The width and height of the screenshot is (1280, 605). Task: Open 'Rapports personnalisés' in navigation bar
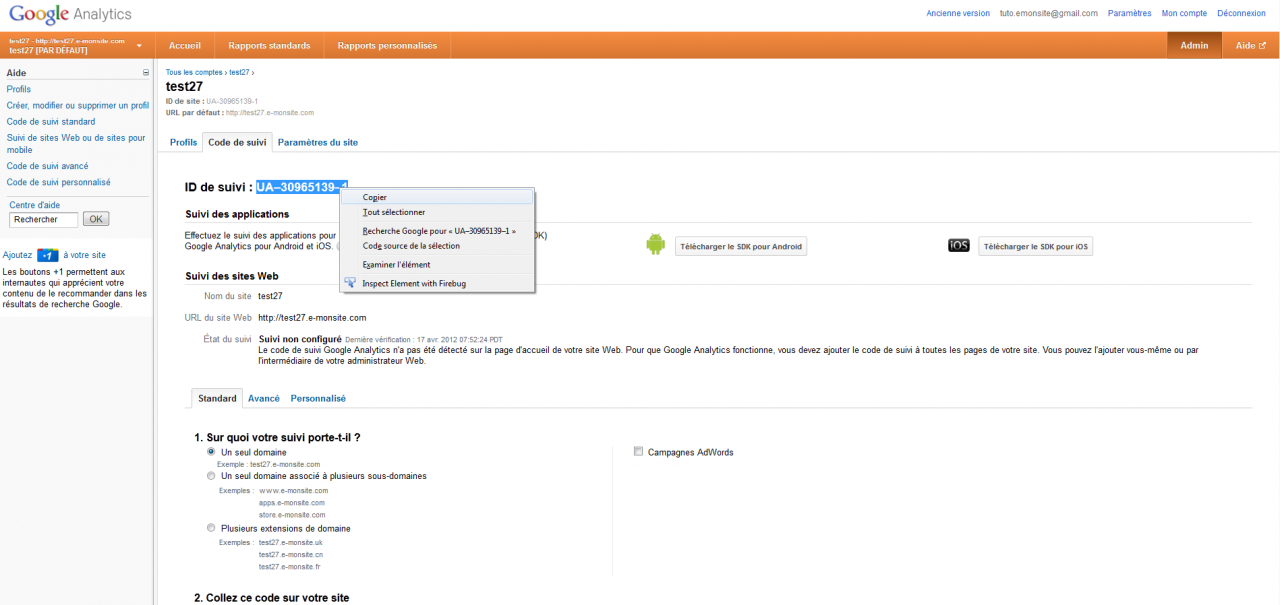(x=387, y=45)
